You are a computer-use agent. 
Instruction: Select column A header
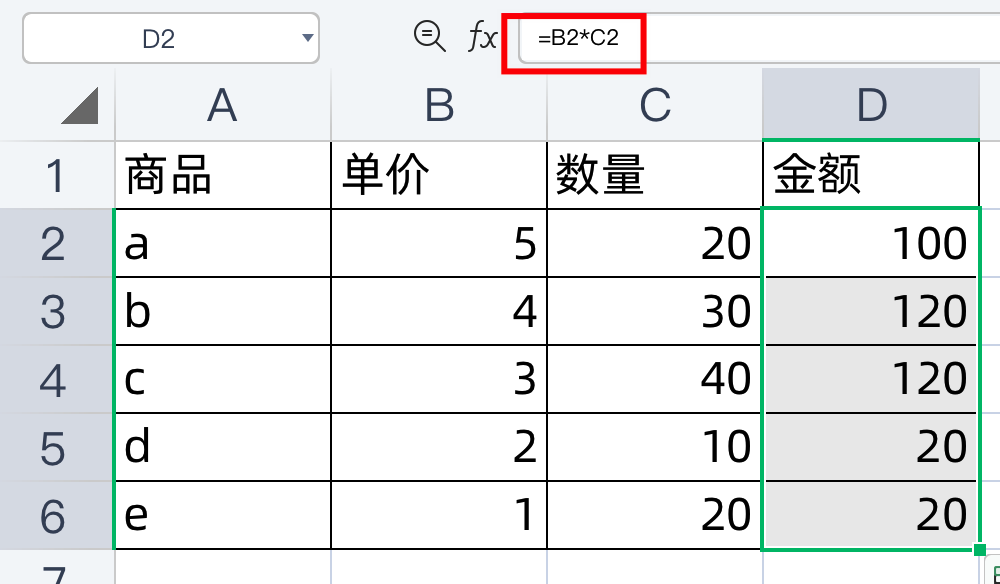[x=222, y=105]
